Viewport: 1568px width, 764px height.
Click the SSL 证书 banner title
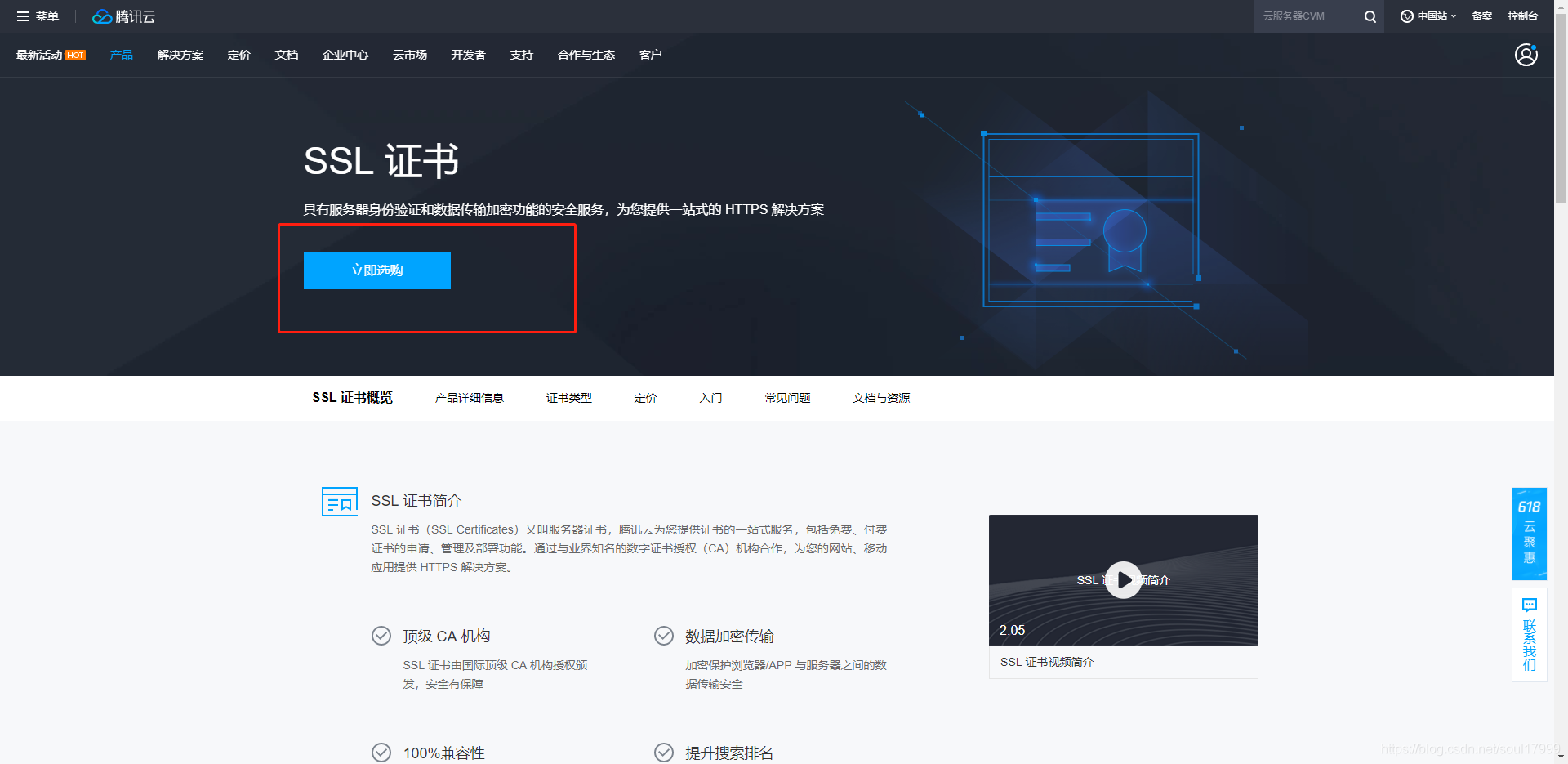point(381,161)
